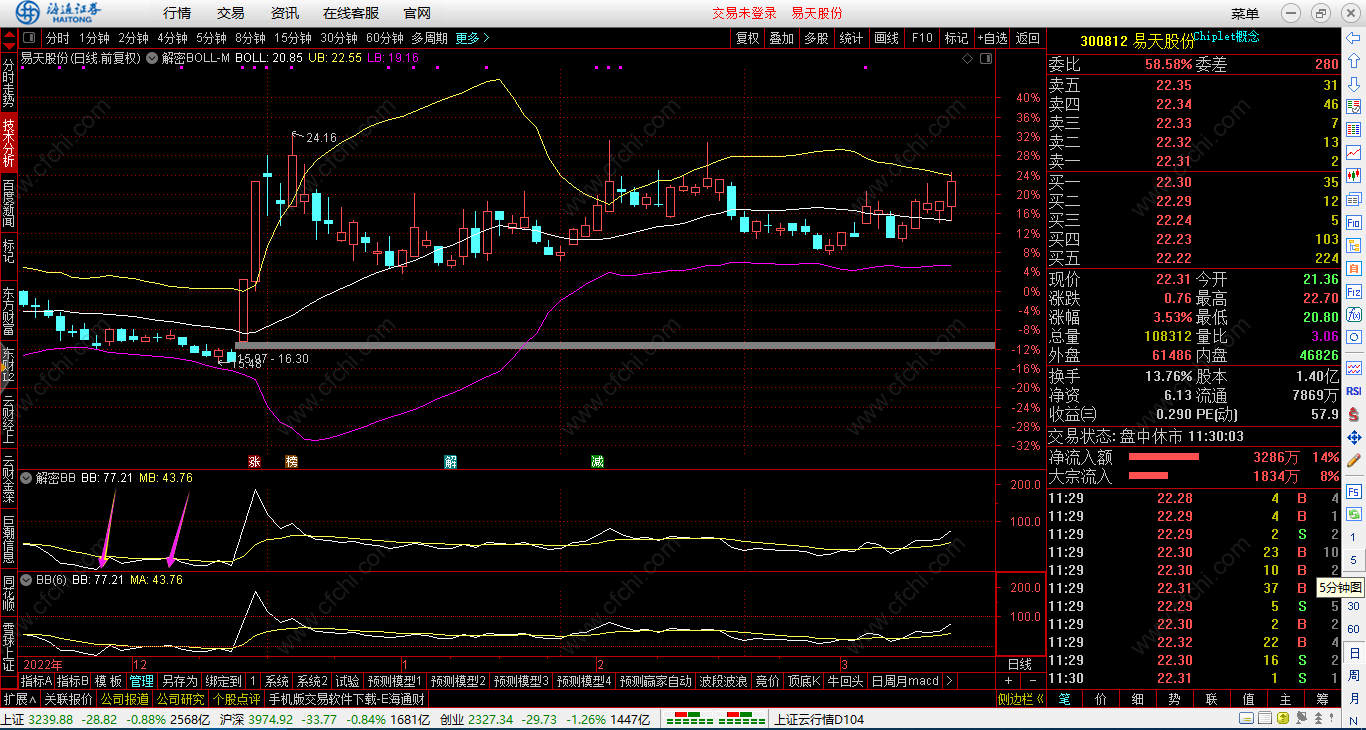This screenshot has width=1366, height=730.
Task: Click the diamond icon at chart top-right
Action: pyautogui.click(x=967, y=58)
